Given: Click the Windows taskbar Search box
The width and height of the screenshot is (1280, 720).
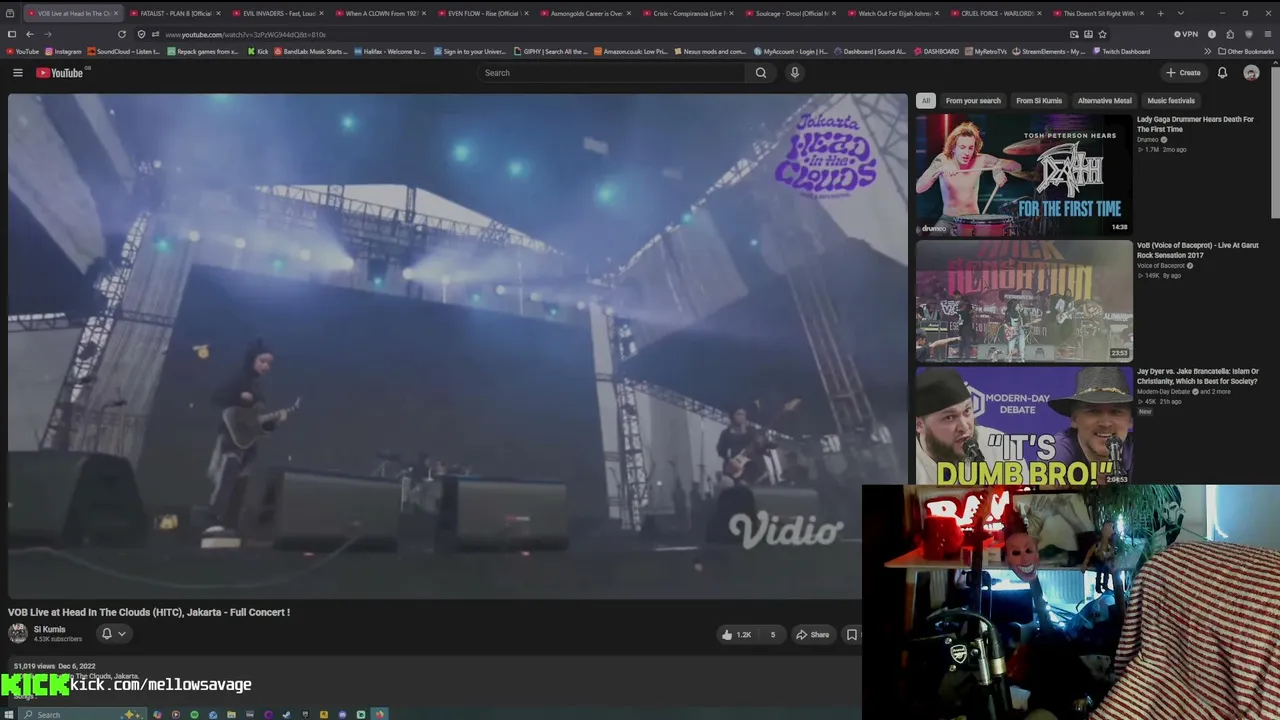Looking at the screenshot, I should click(x=82, y=714).
